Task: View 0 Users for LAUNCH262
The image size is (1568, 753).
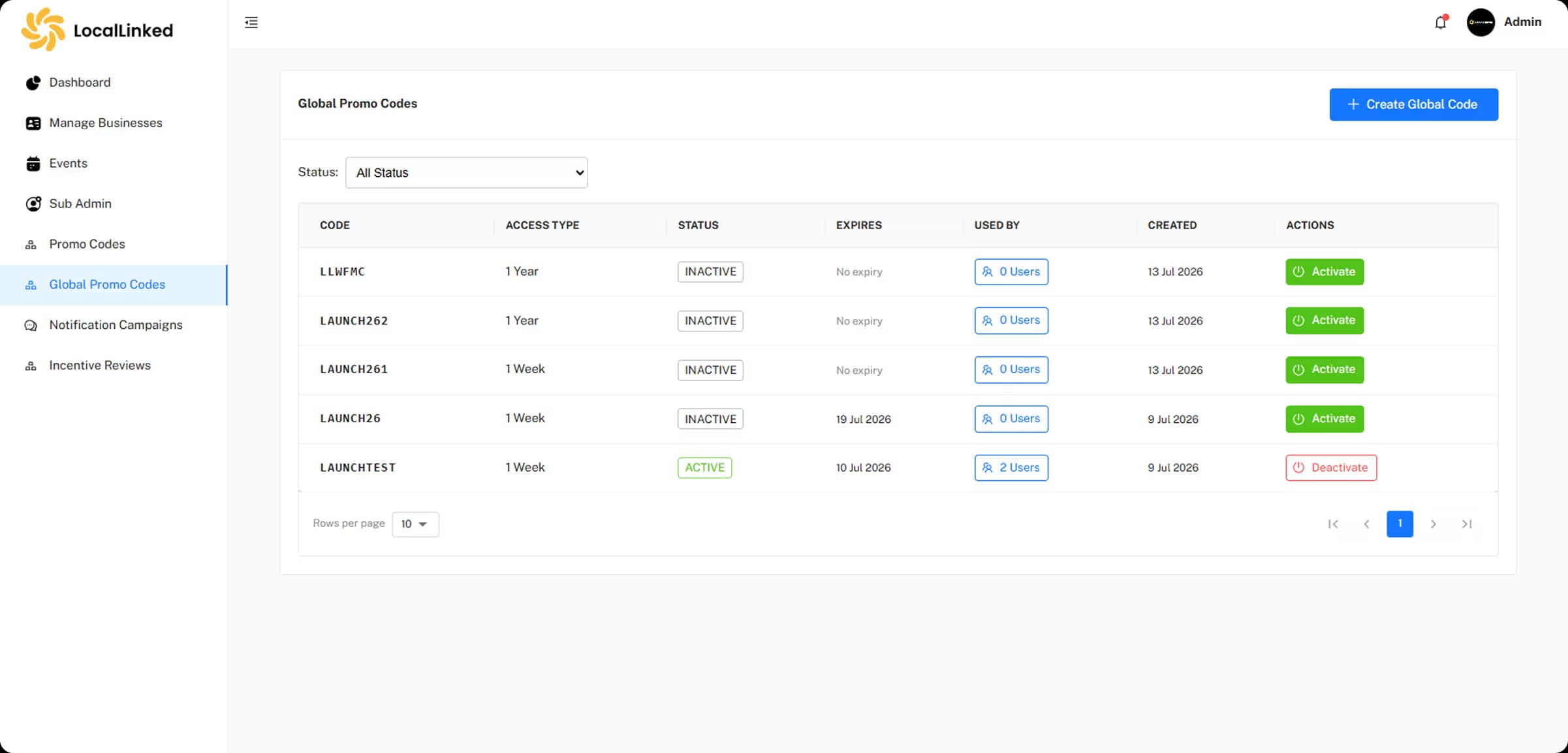Action: pos(1011,320)
